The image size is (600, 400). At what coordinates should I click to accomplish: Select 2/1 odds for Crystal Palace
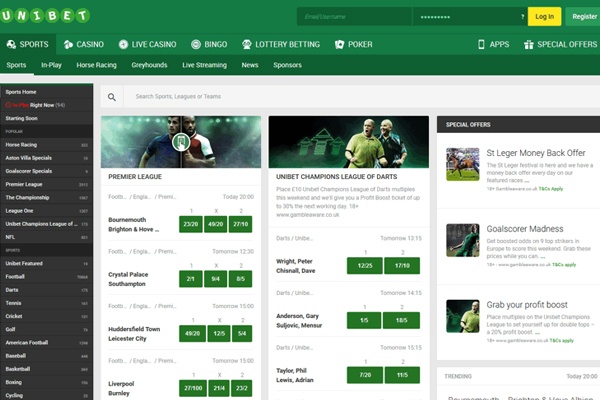click(191, 279)
